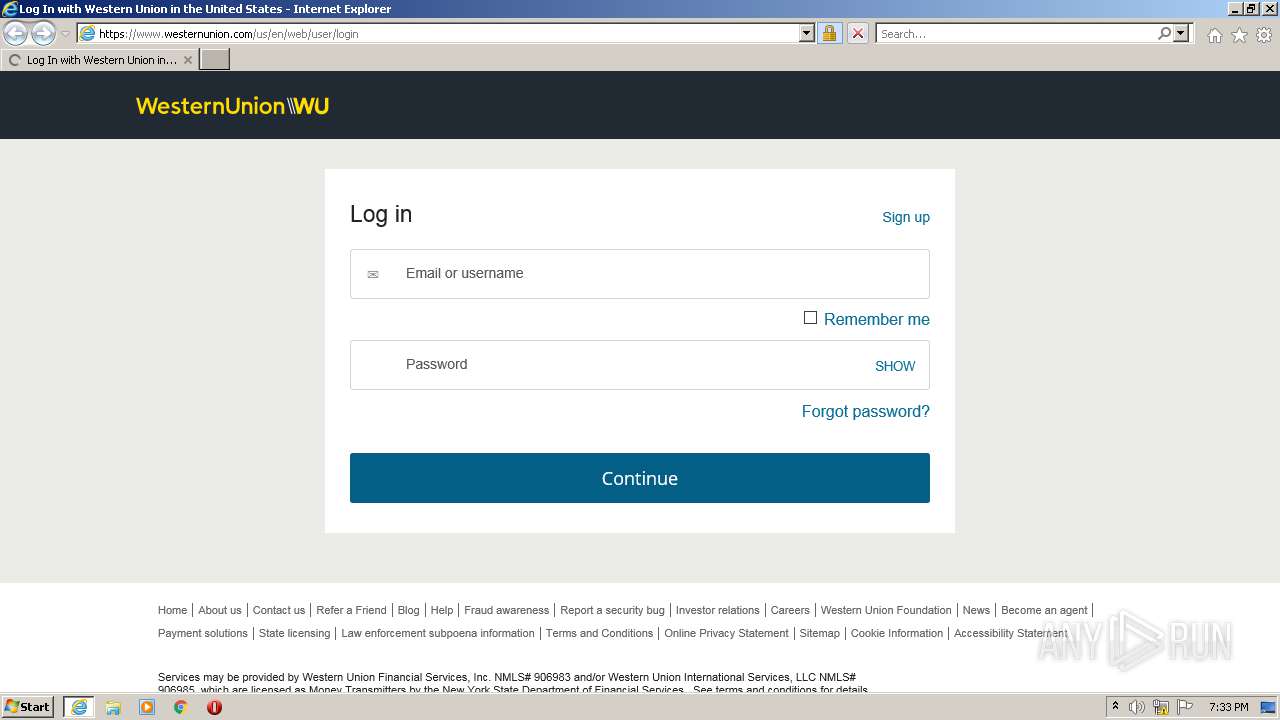Open the News footer link

click(x=976, y=610)
